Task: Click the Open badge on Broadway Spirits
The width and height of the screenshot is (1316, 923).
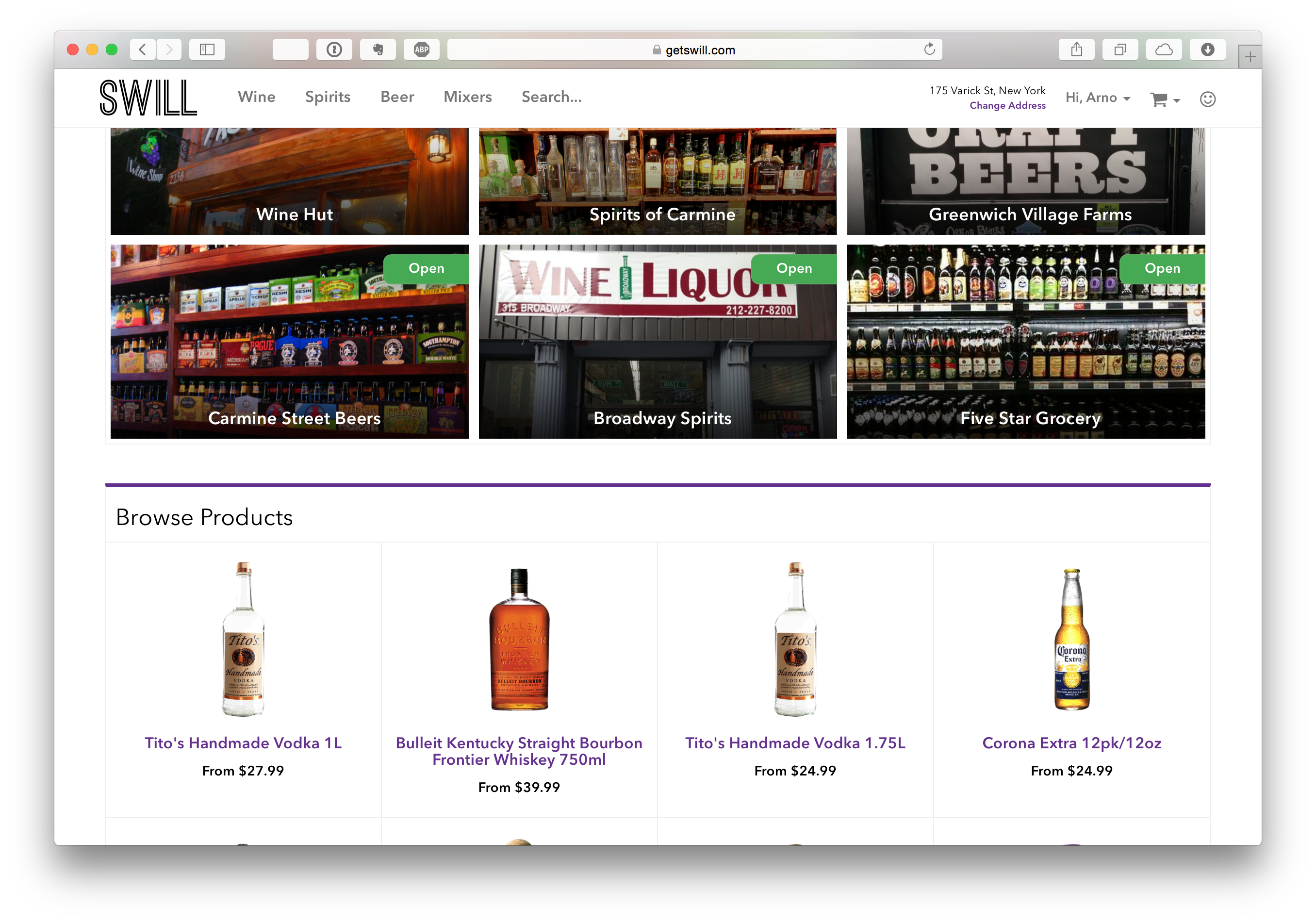Action: point(794,269)
